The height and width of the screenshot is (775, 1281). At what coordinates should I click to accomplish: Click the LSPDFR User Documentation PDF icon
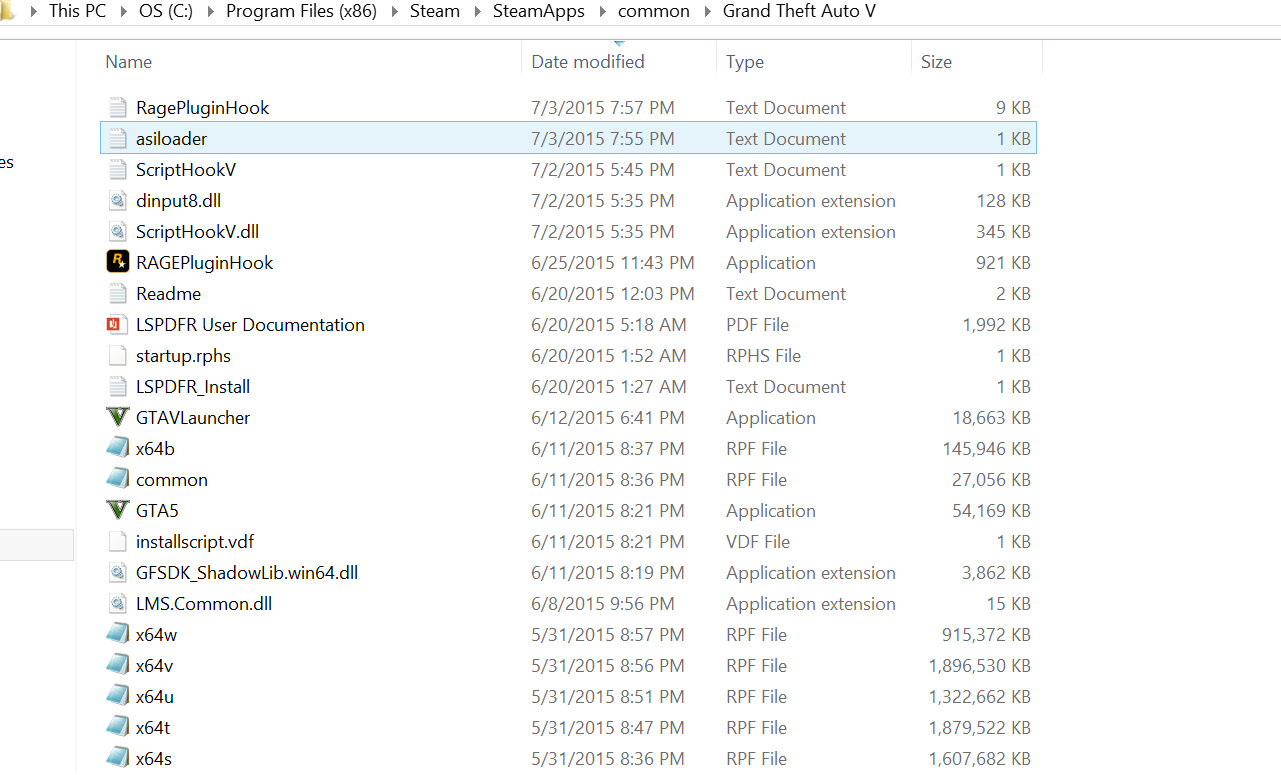[x=118, y=324]
